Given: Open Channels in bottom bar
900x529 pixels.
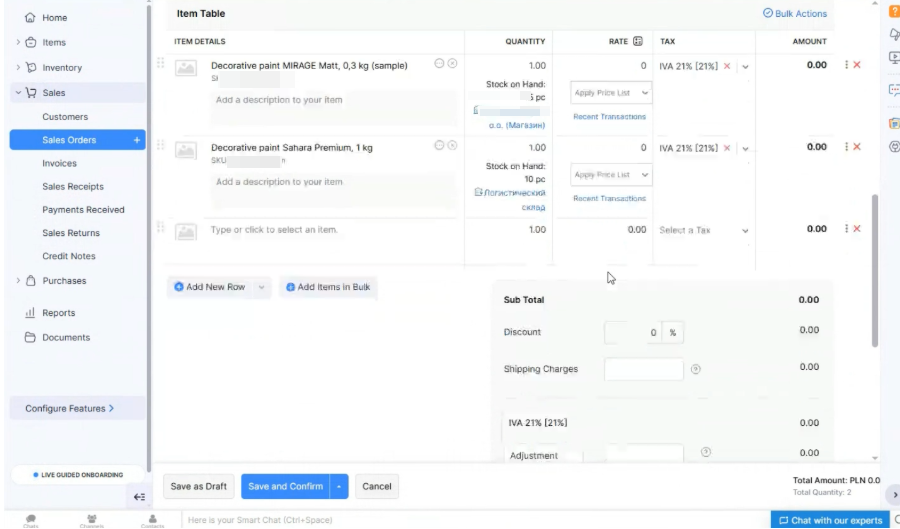Looking at the screenshot, I should coord(92,519).
